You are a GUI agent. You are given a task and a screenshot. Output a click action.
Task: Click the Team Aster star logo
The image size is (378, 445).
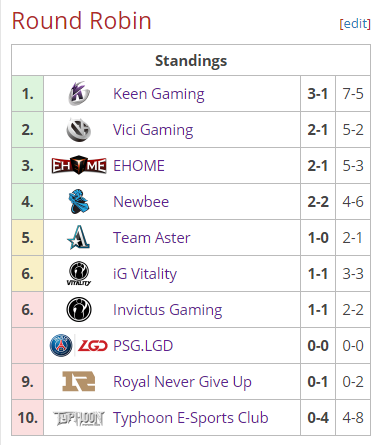pos(79,237)
